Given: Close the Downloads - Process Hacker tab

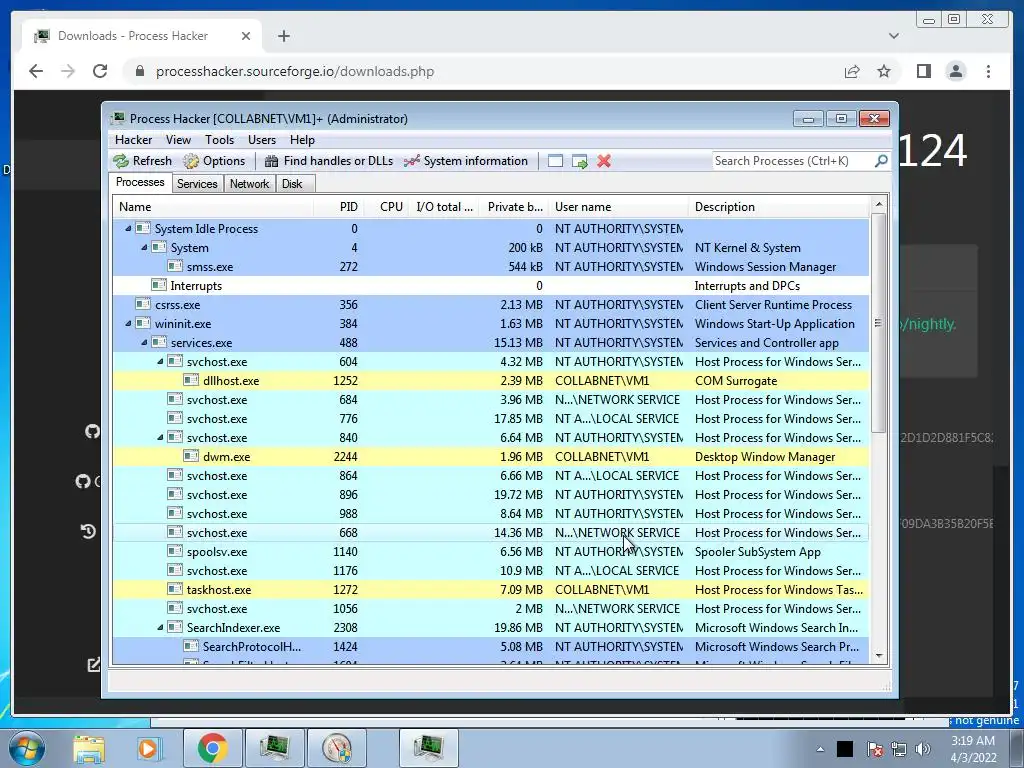Looking at the screenshot, I should pyautogui.click(x=246, y=36).
